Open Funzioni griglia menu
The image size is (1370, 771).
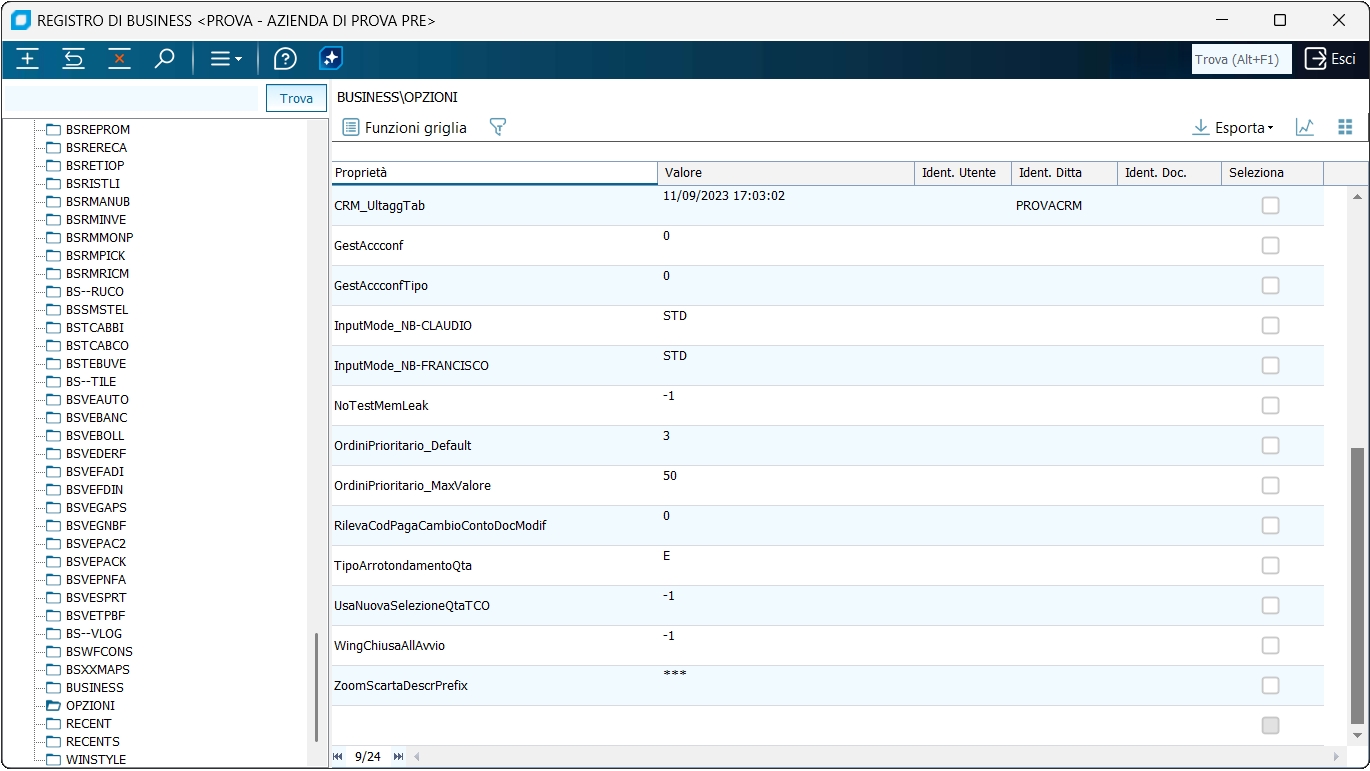pos(405,127)
